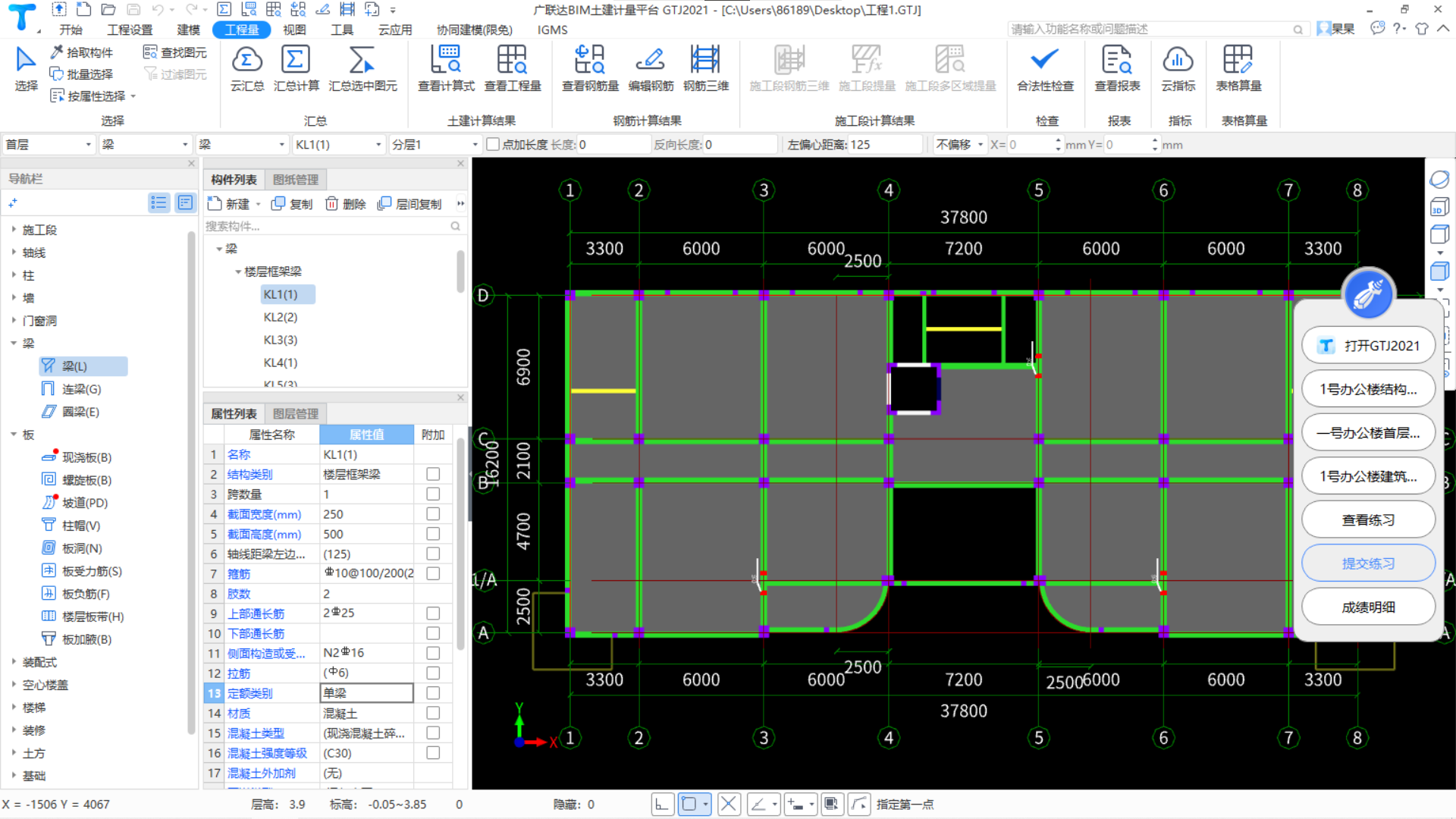The width and height of the screenshot is (1456, 819).
Task: Click the X offset stepper arrow
Action: coord(1058,144)
